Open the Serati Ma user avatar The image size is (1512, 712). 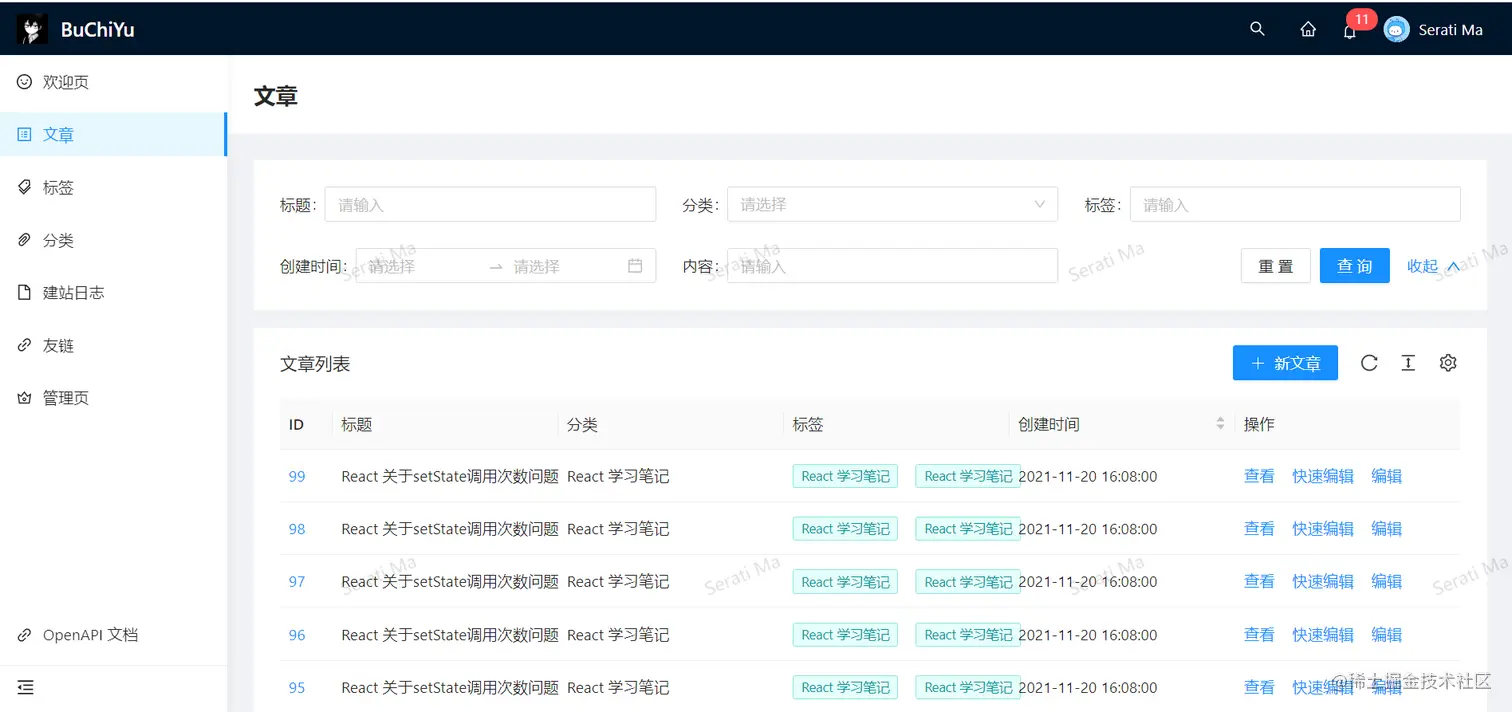[1397, 29]
